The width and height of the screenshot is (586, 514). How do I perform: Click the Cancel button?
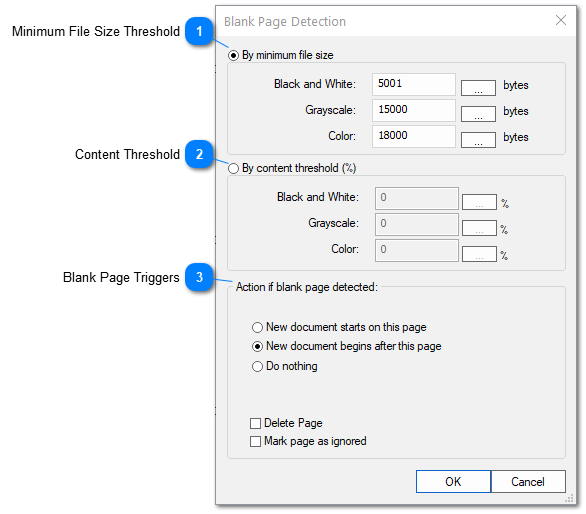pos(528,481)
